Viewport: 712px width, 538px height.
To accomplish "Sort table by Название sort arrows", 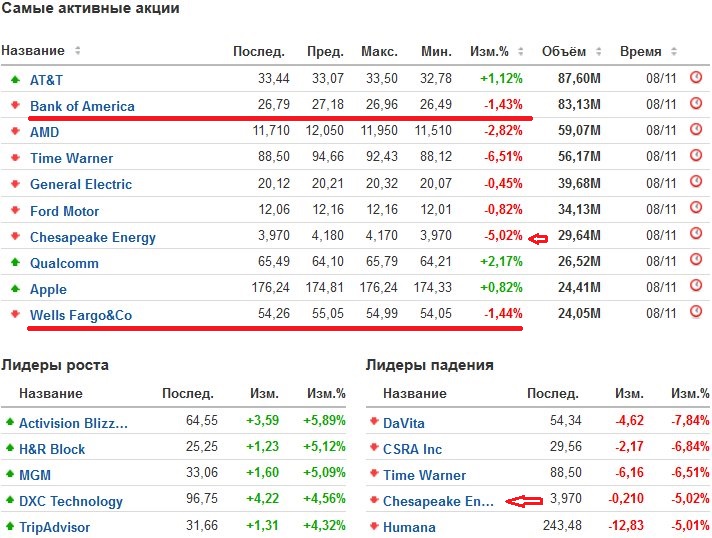I will pyautogui.click(x=78, y=51).
